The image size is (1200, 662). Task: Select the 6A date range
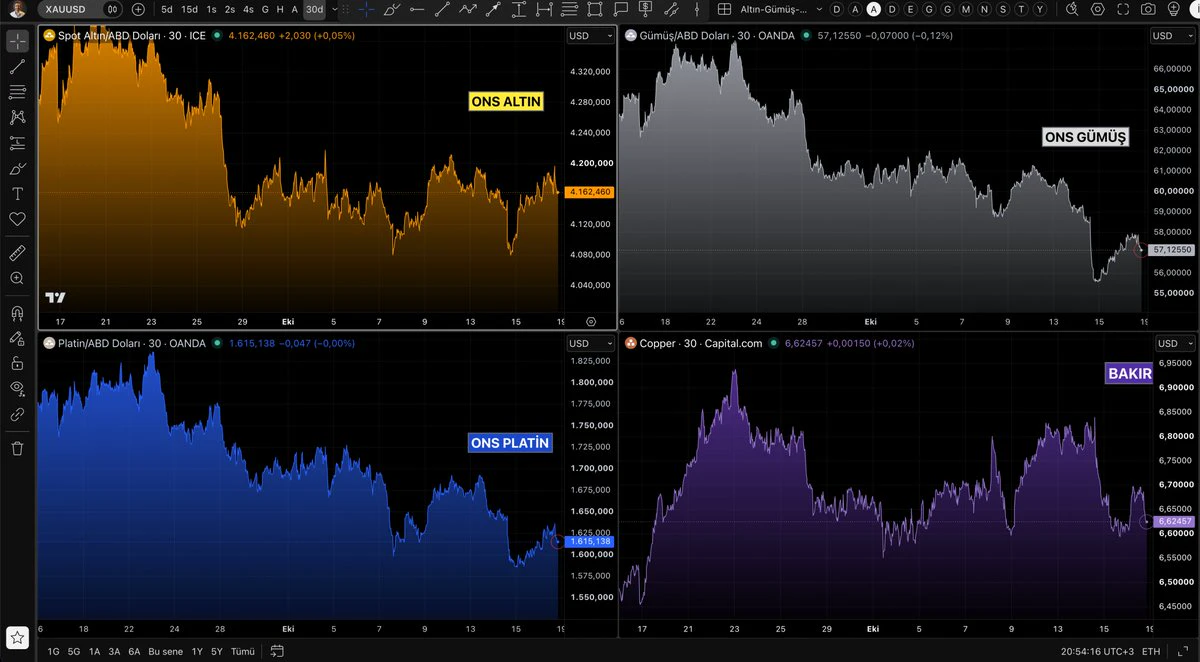[x=134, y=651]
